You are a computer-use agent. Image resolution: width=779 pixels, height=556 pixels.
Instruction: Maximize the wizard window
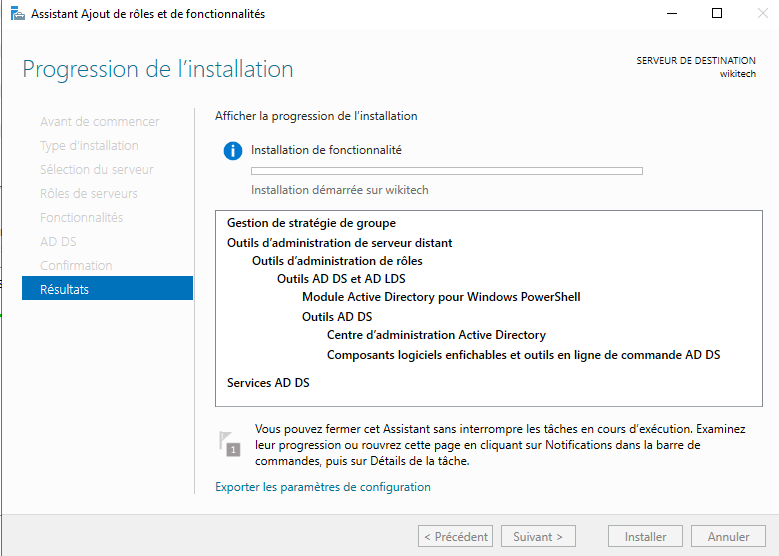[x=717, y=14]
